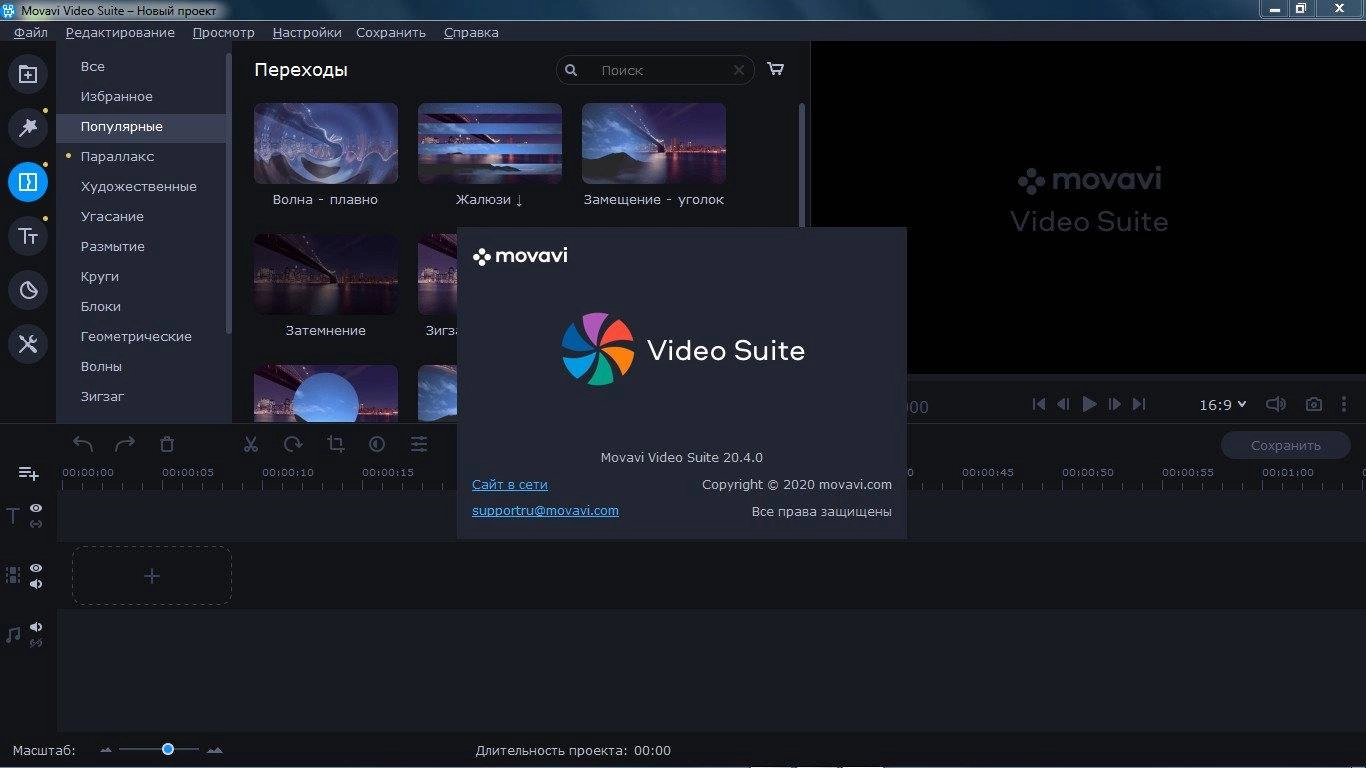Select the Художественные category
The width and height of the screenshot is (1366, 768).
[141, 186]
